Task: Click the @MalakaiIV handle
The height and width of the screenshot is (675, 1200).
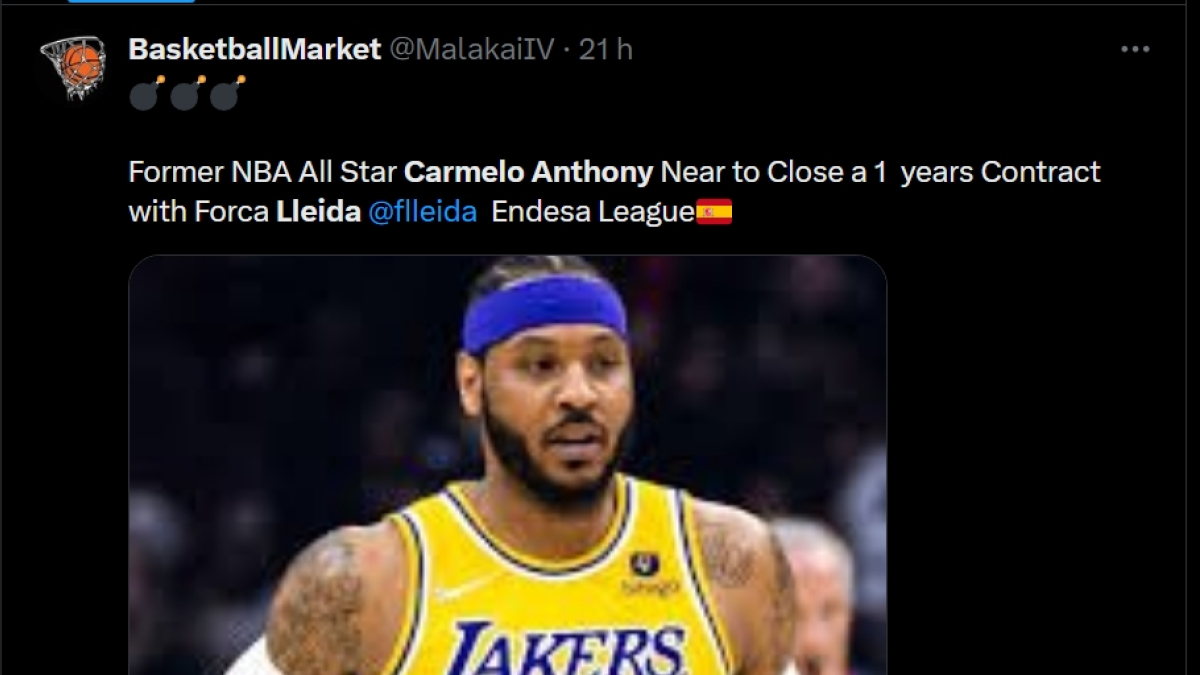Action: tap(470, 47)
